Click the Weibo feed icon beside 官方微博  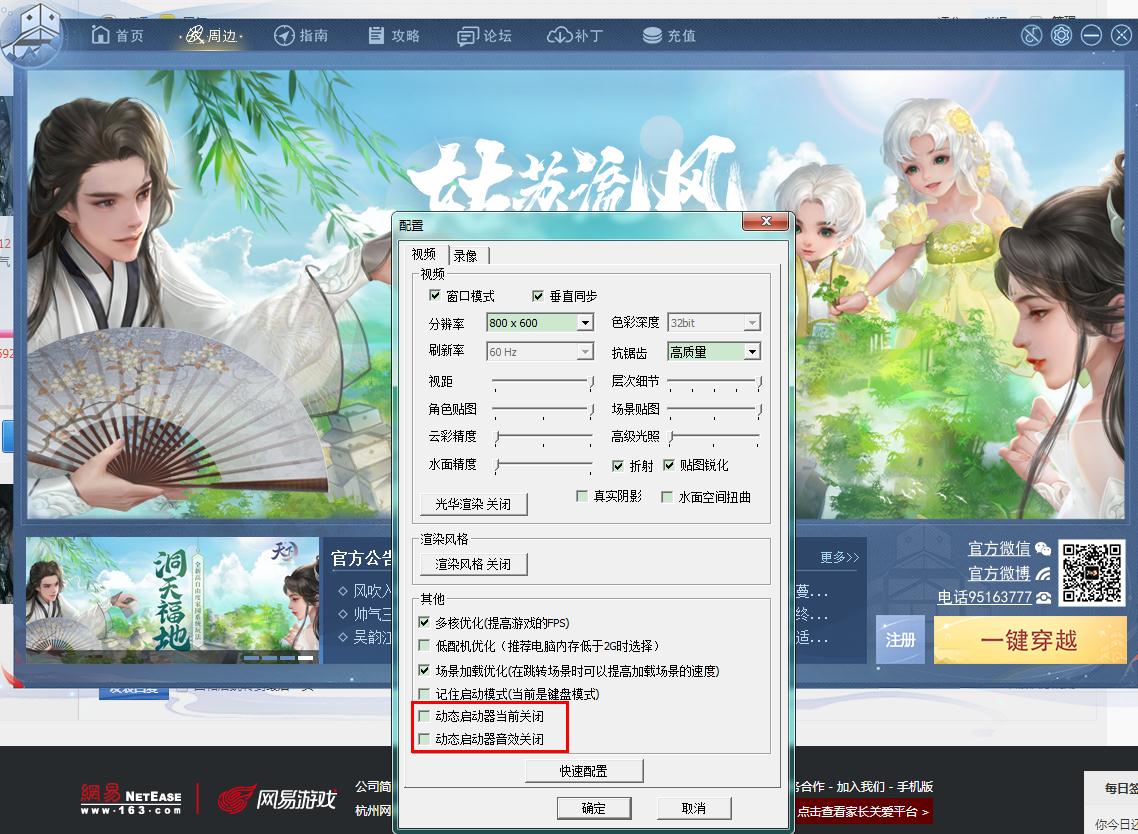click(1043, 573)
